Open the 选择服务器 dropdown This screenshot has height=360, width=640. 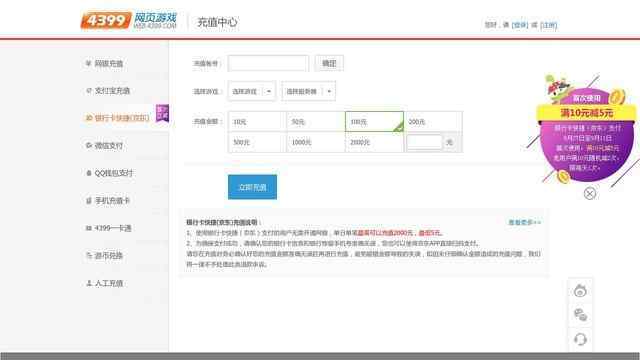pos(308,91)
